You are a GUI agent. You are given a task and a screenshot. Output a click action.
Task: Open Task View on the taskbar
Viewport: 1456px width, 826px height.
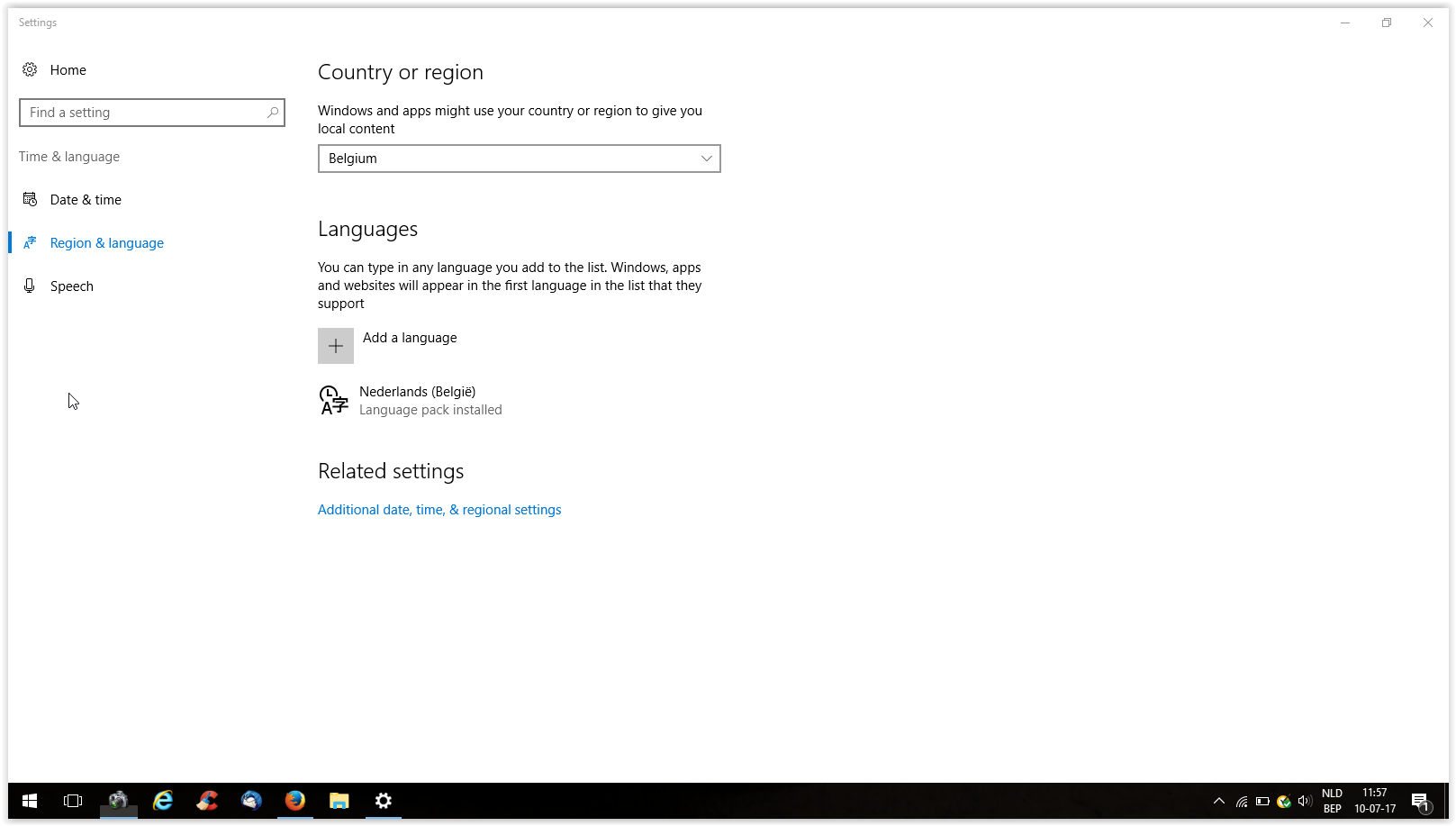click(73, 801)
